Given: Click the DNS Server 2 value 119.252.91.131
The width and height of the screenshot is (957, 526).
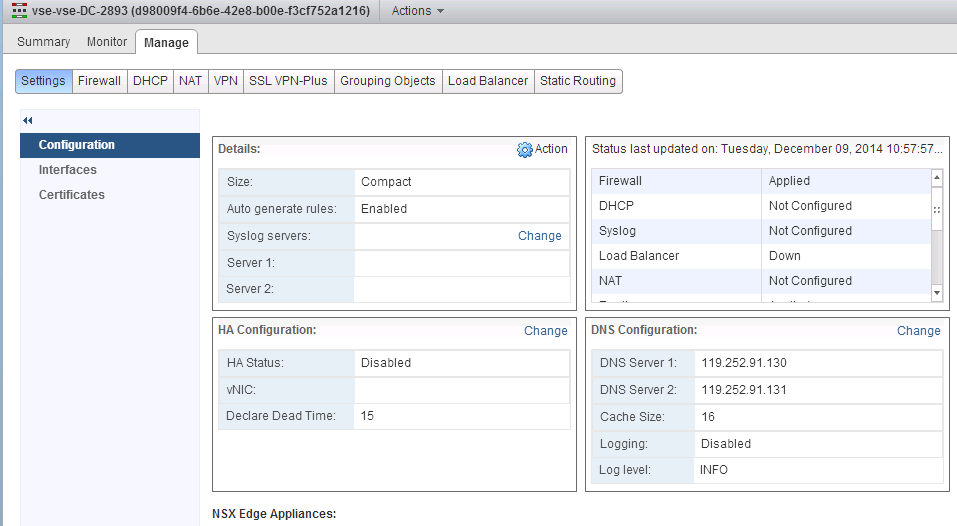Looking at the screenshot, I should [x=743, y=389].
